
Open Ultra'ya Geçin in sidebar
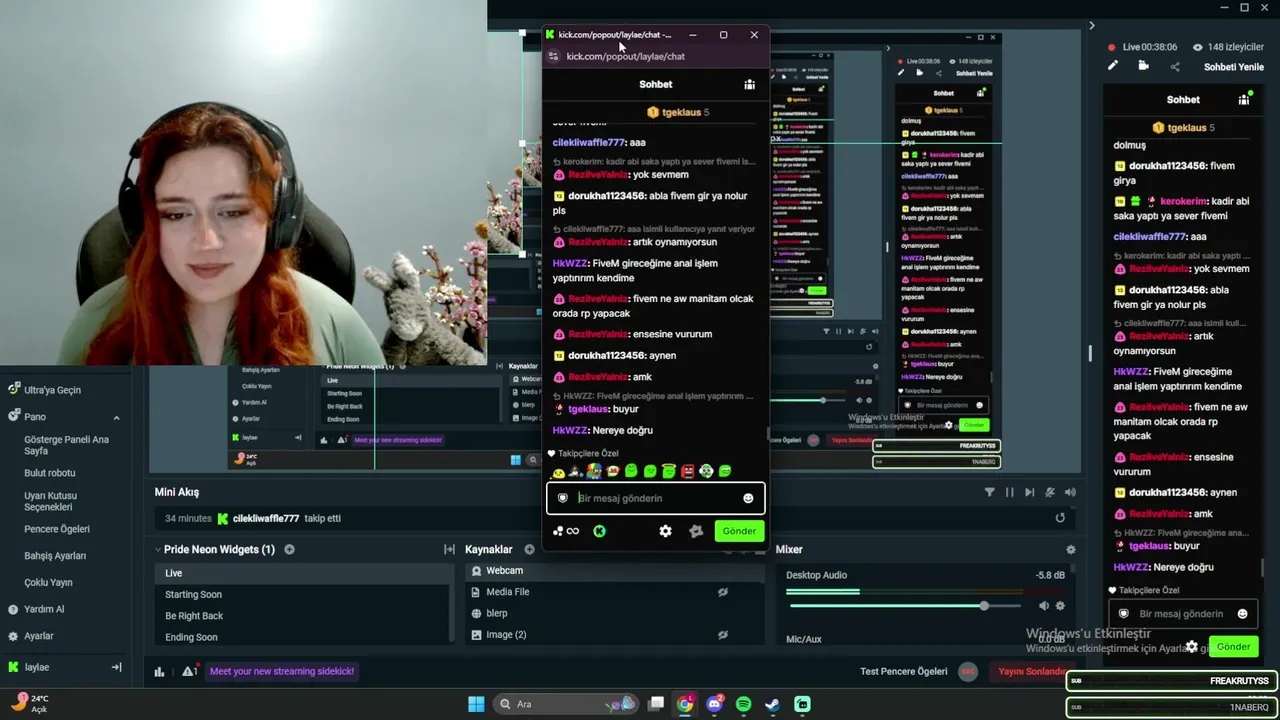pyautogui.click(x=52, y=390)
